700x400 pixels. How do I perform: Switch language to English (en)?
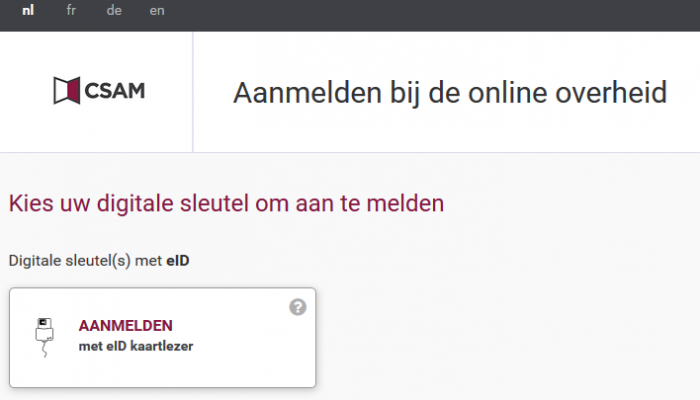(157, 10)
